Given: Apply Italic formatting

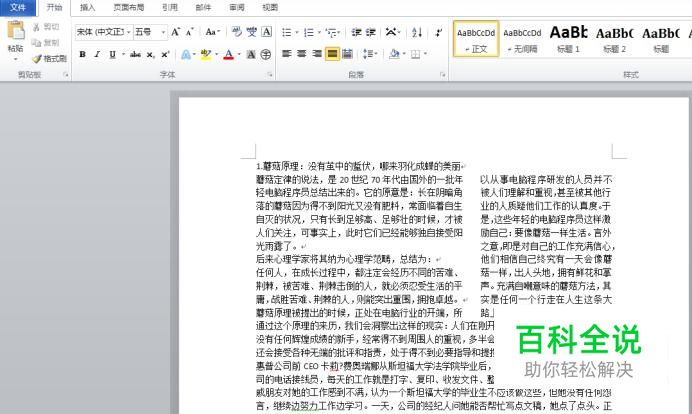Looking at the screenshot, I should pyautogui.click(x=97, y=54).
